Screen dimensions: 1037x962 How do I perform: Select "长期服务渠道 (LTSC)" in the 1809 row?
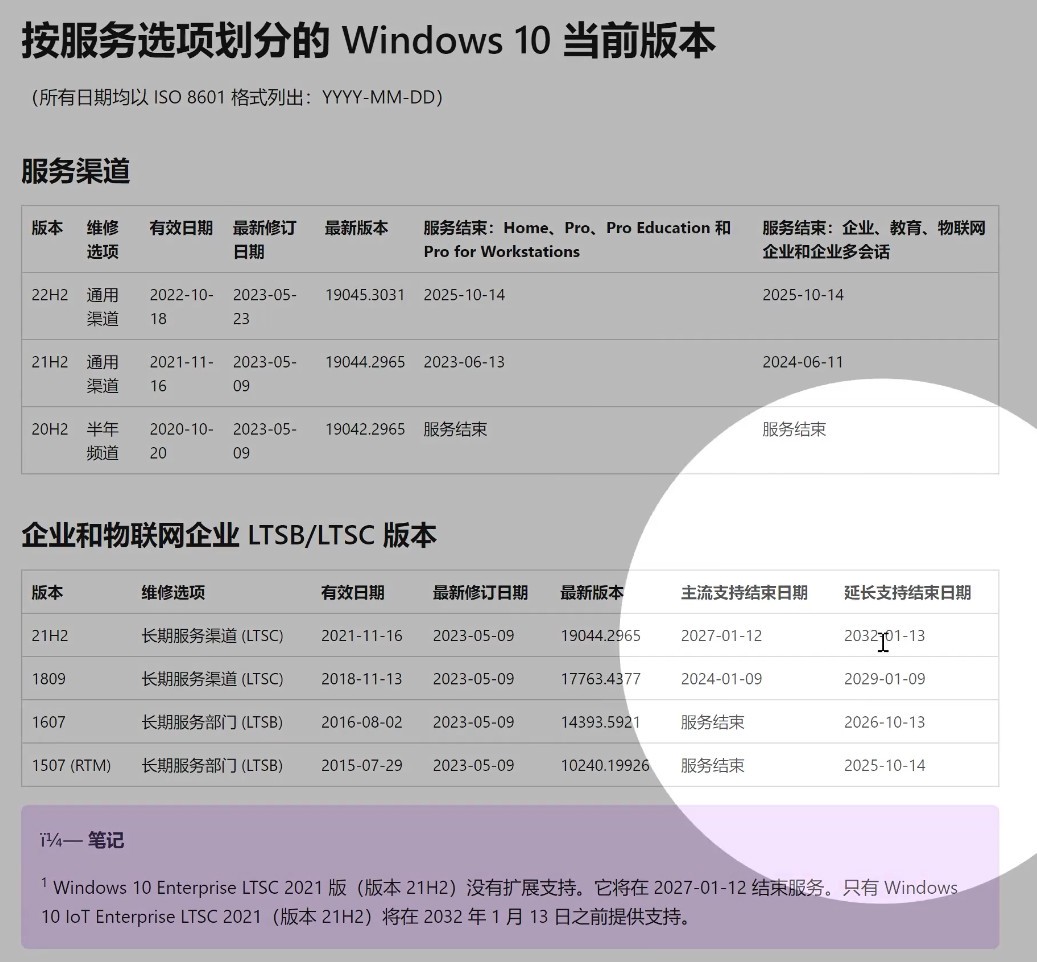coord(212,679)
